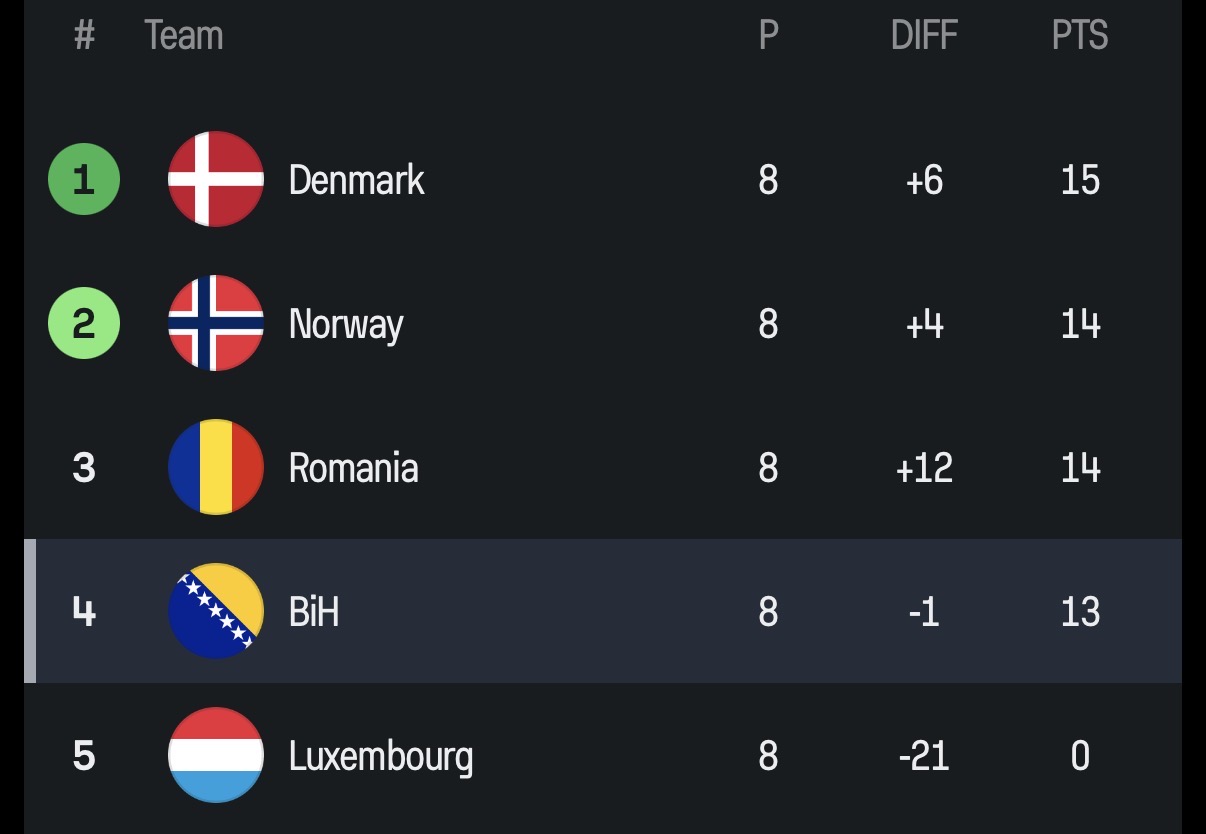Click the light green rank 2 badge
This screenshot has height=834, width=1206.
coord(84,324)
